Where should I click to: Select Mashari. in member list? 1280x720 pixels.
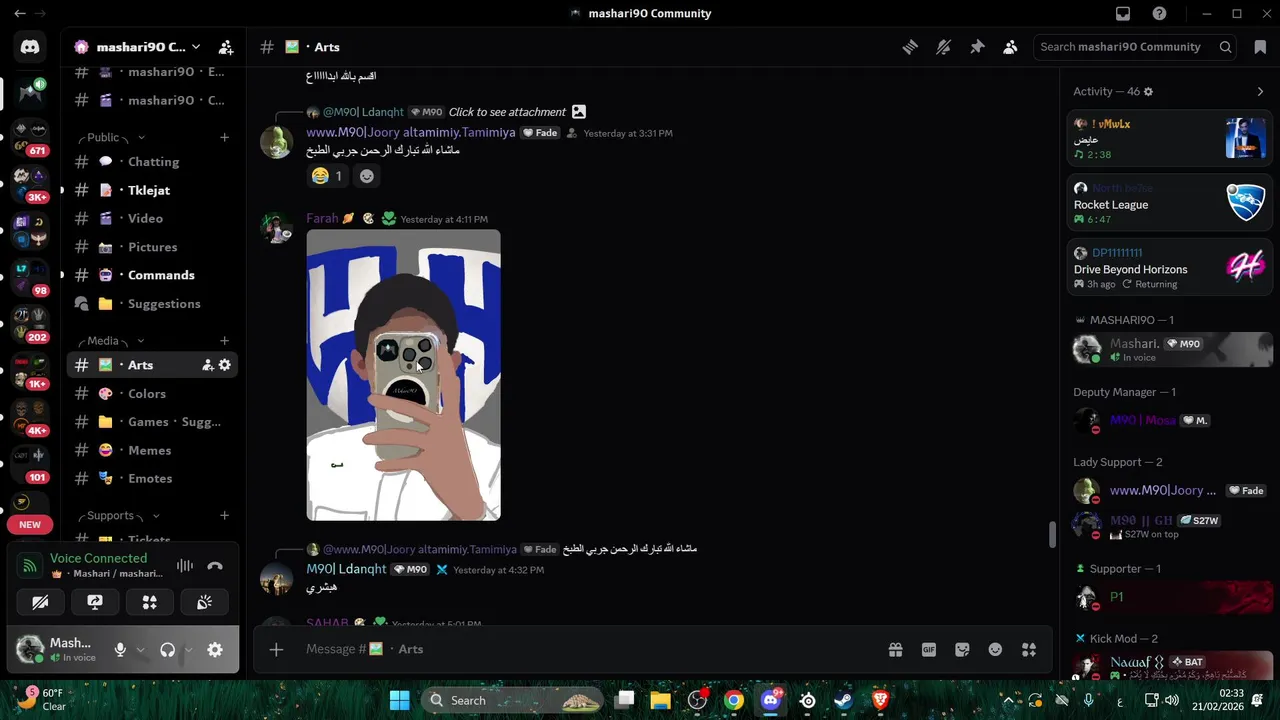(1170, 349)
